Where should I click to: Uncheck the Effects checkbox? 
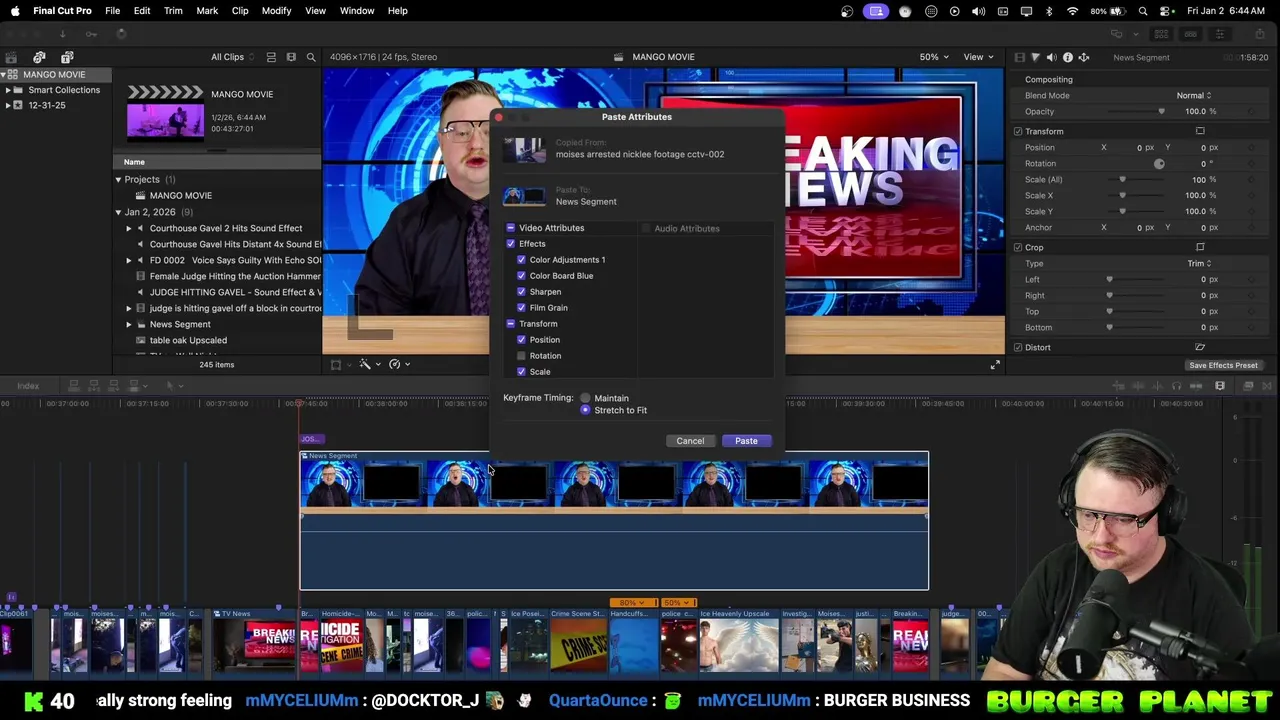click(510, 244)
